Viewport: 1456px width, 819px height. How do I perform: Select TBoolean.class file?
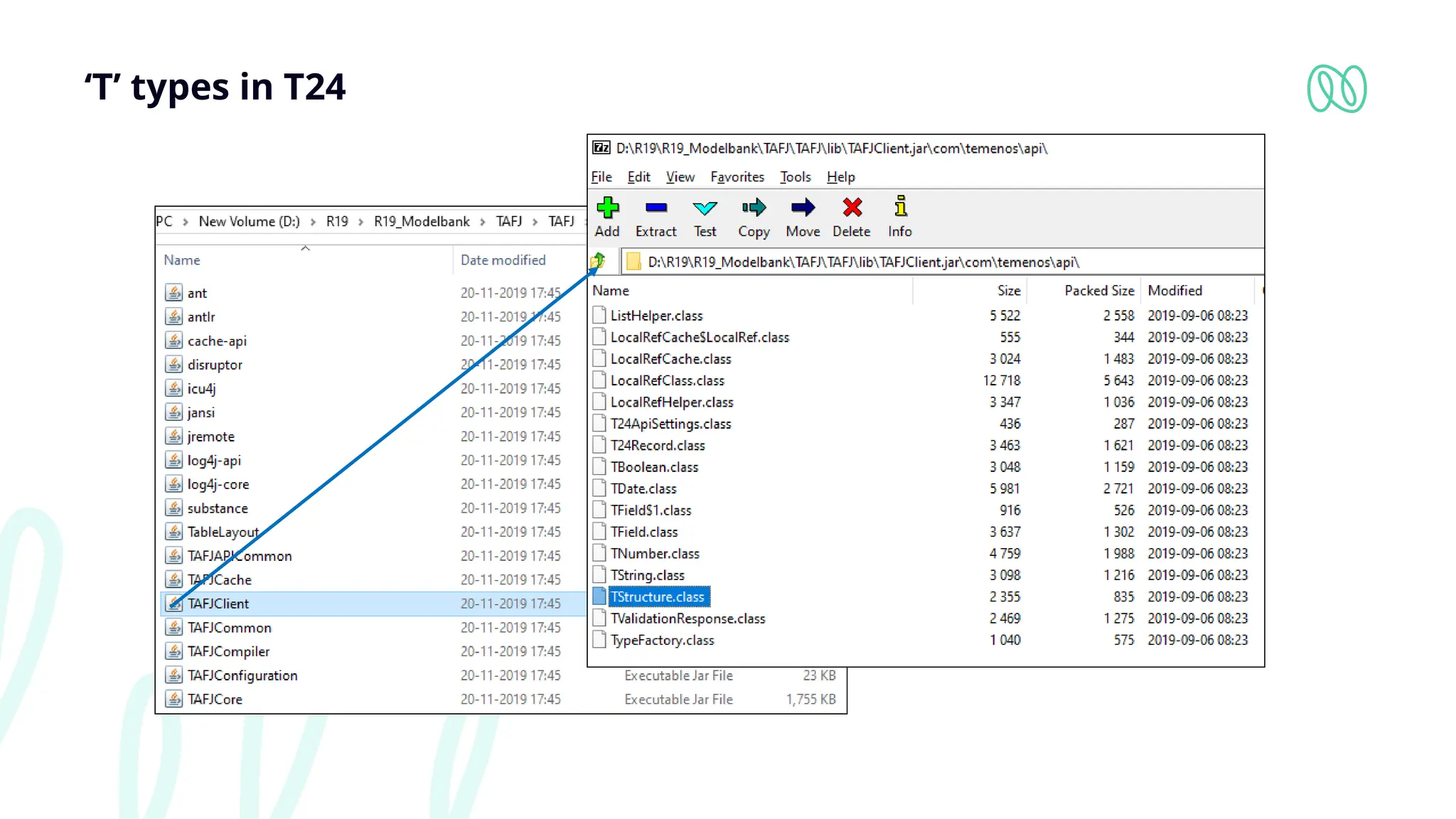point(654,467)
